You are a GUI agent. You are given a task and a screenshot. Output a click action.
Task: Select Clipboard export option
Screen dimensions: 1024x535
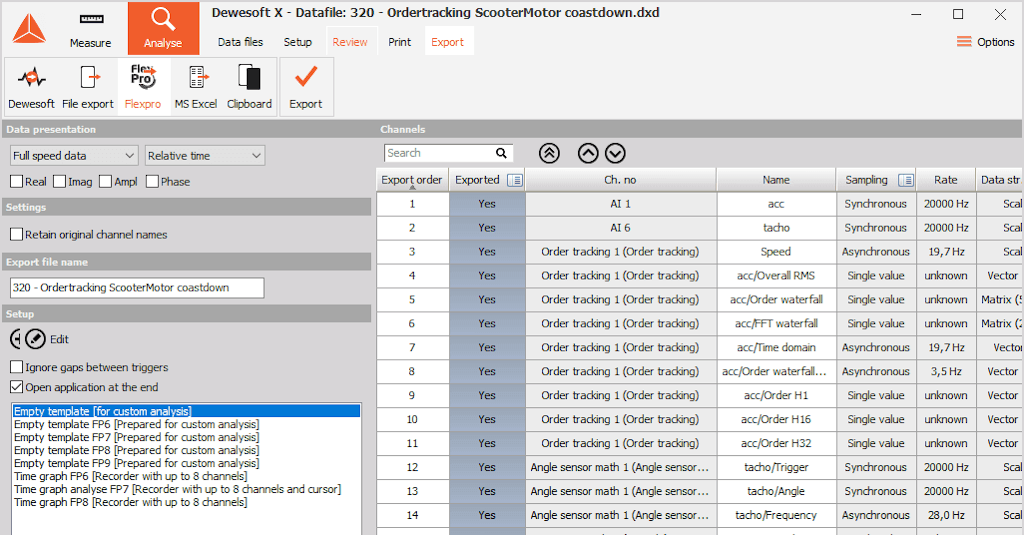[249, 87]
